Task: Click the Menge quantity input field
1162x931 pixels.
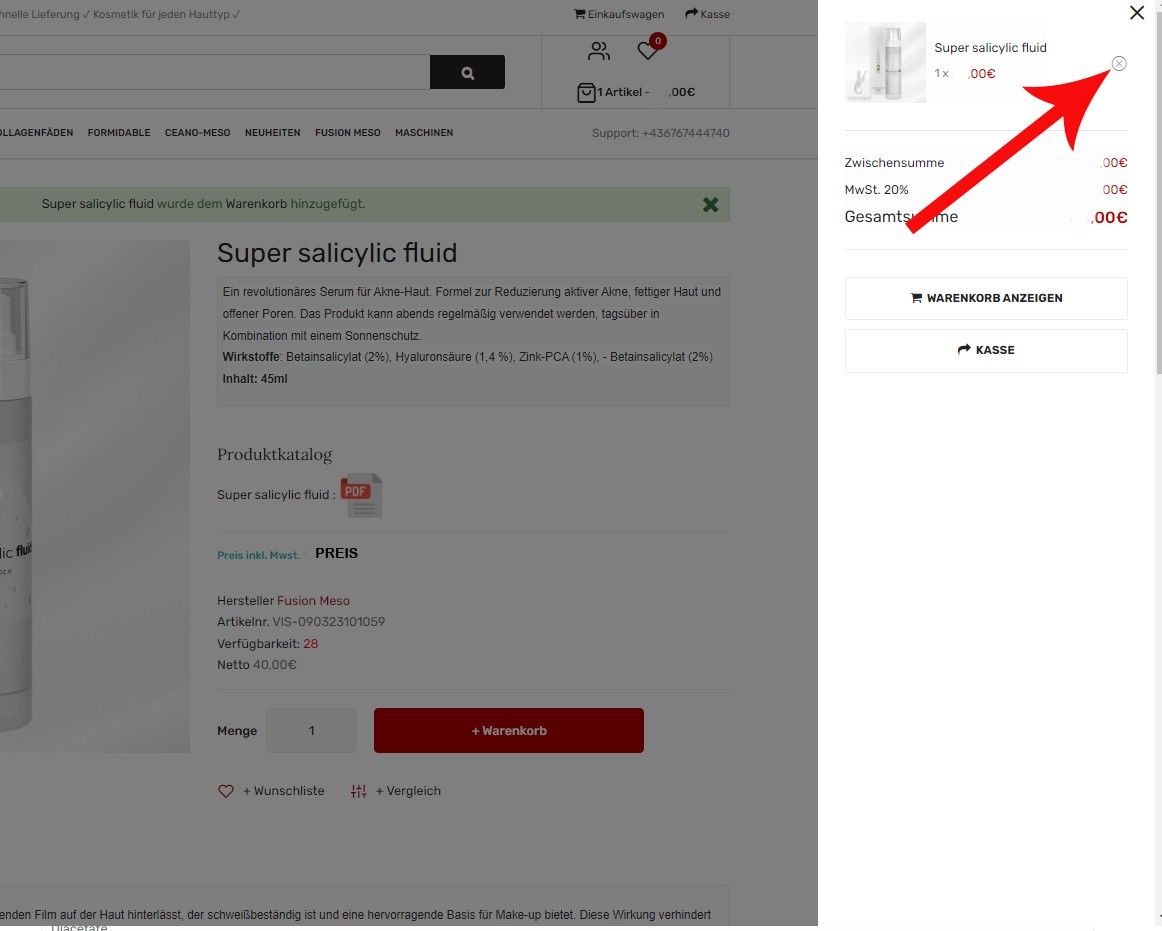Action: [311, 731]
